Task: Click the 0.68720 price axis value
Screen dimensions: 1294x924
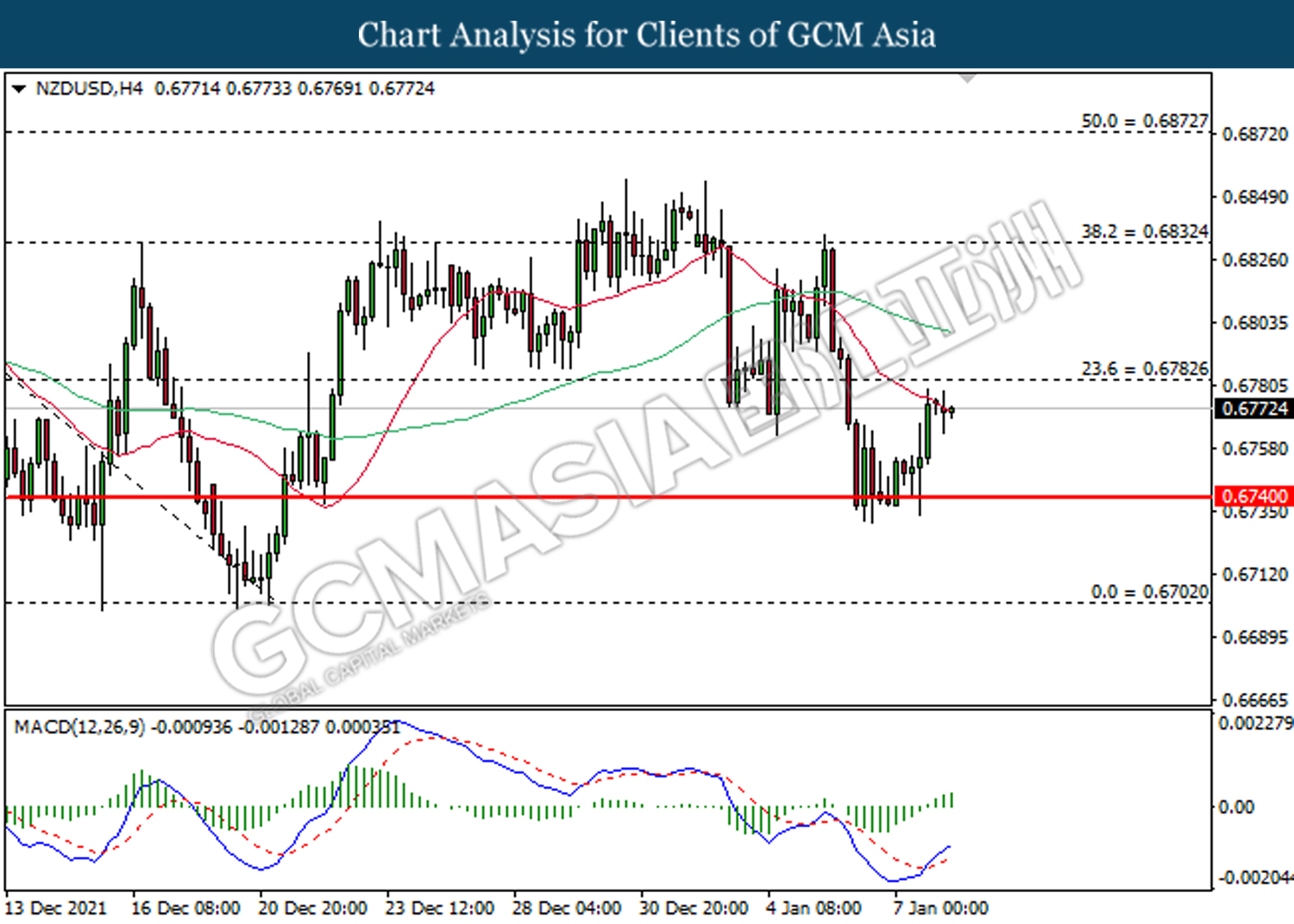Action: pyautogui.click(x=1255, y=135)
